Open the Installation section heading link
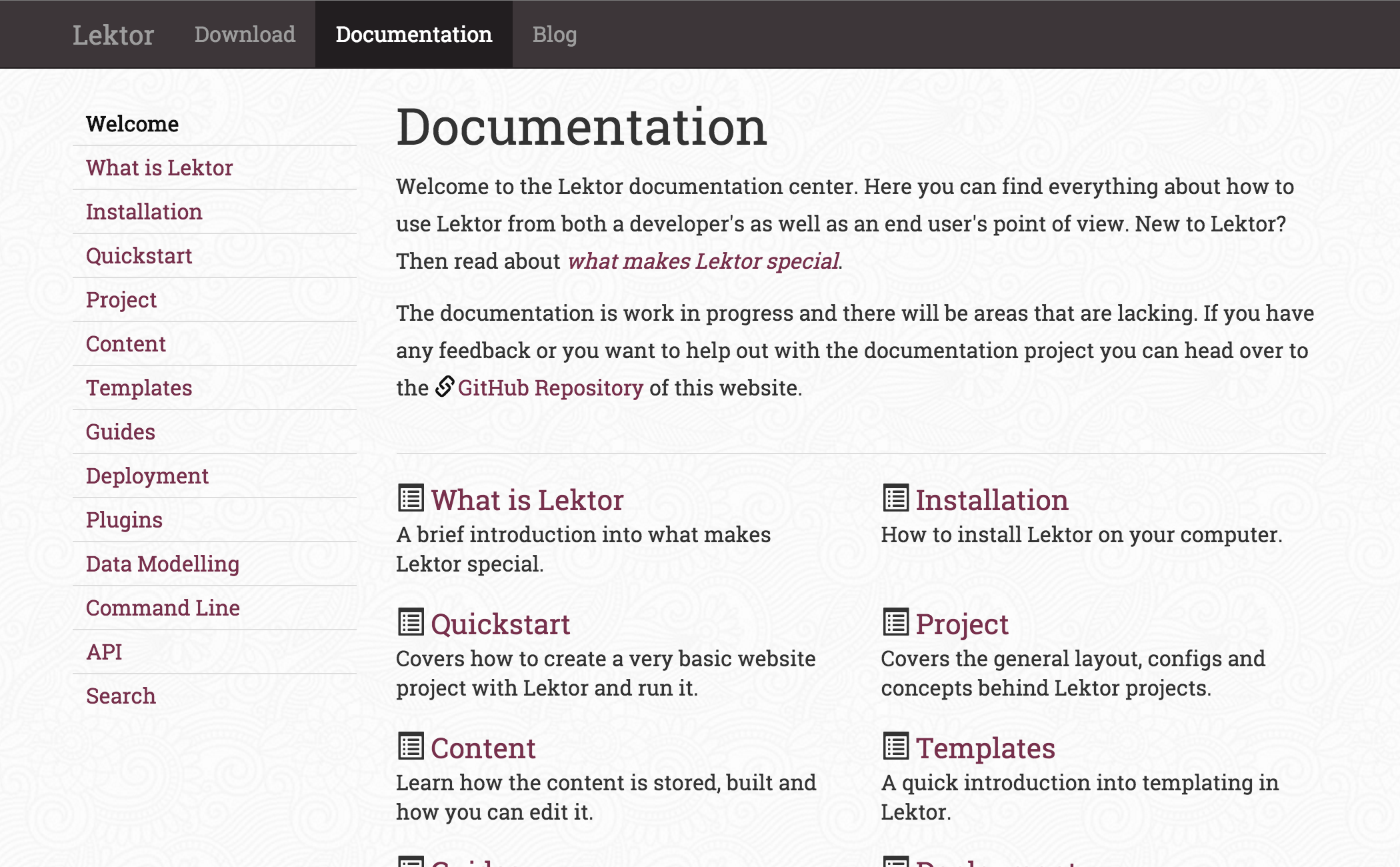This screenshot has height=867, width=1400. [x=992, y=500]
